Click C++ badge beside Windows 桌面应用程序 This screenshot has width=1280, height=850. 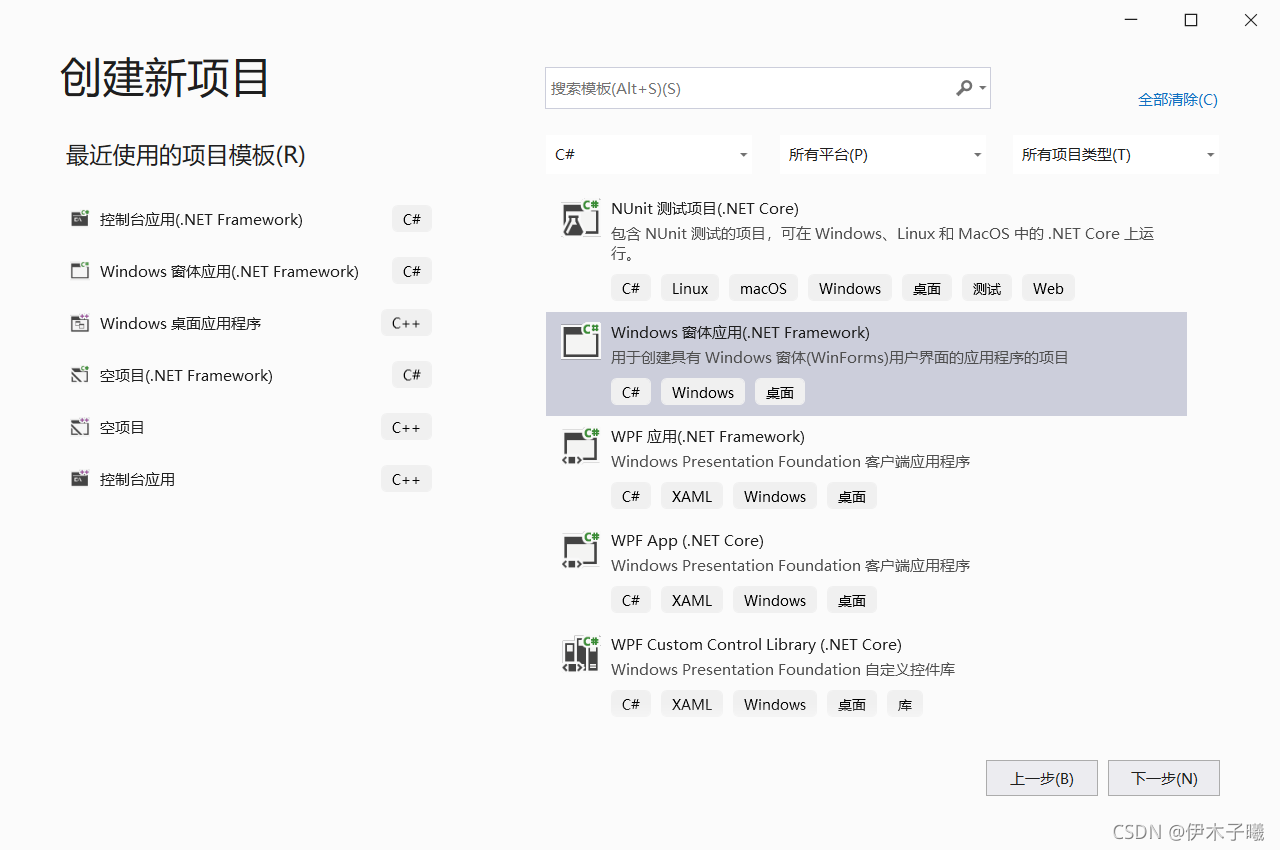point(406,323)
